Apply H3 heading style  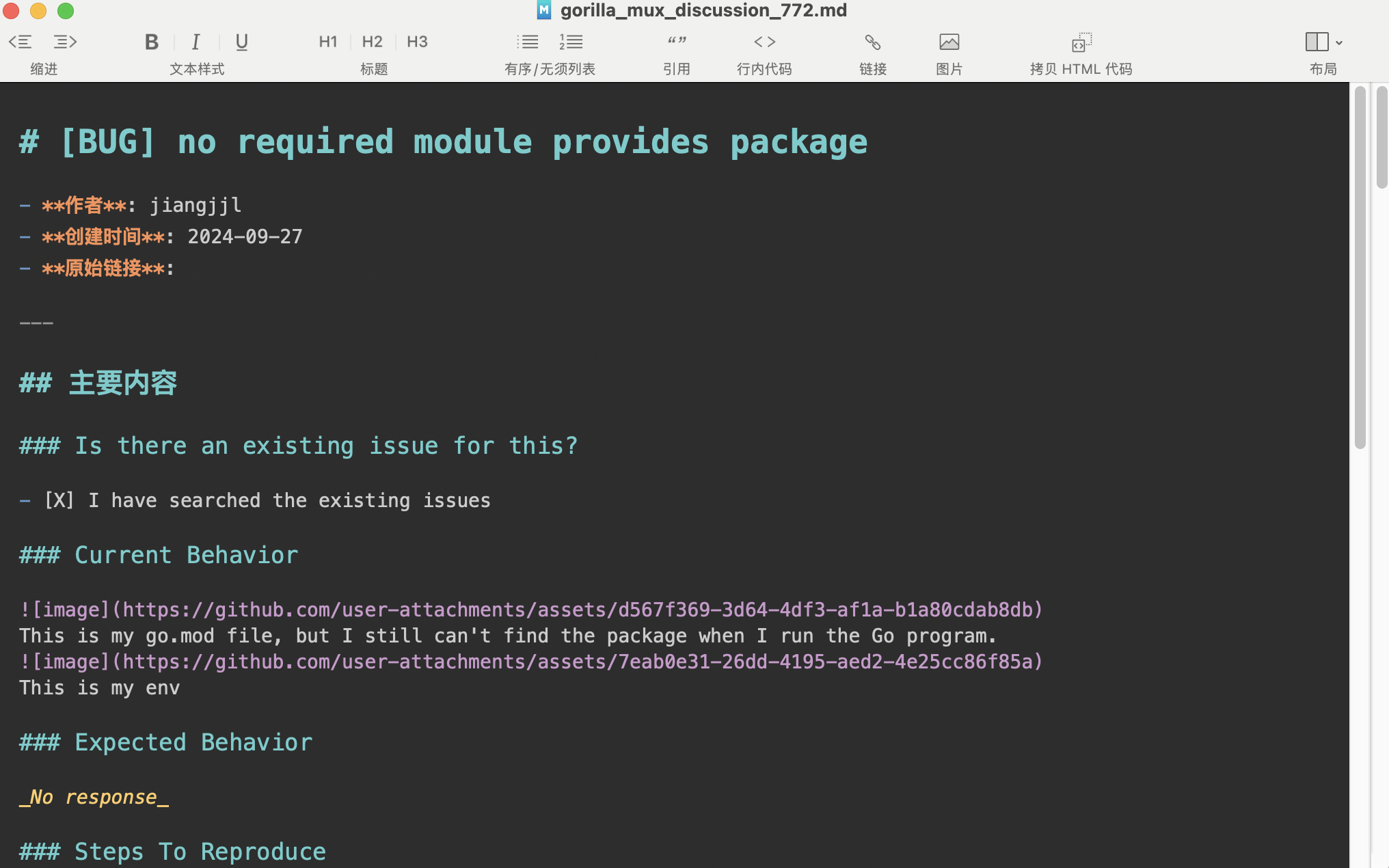coord(417,42)
